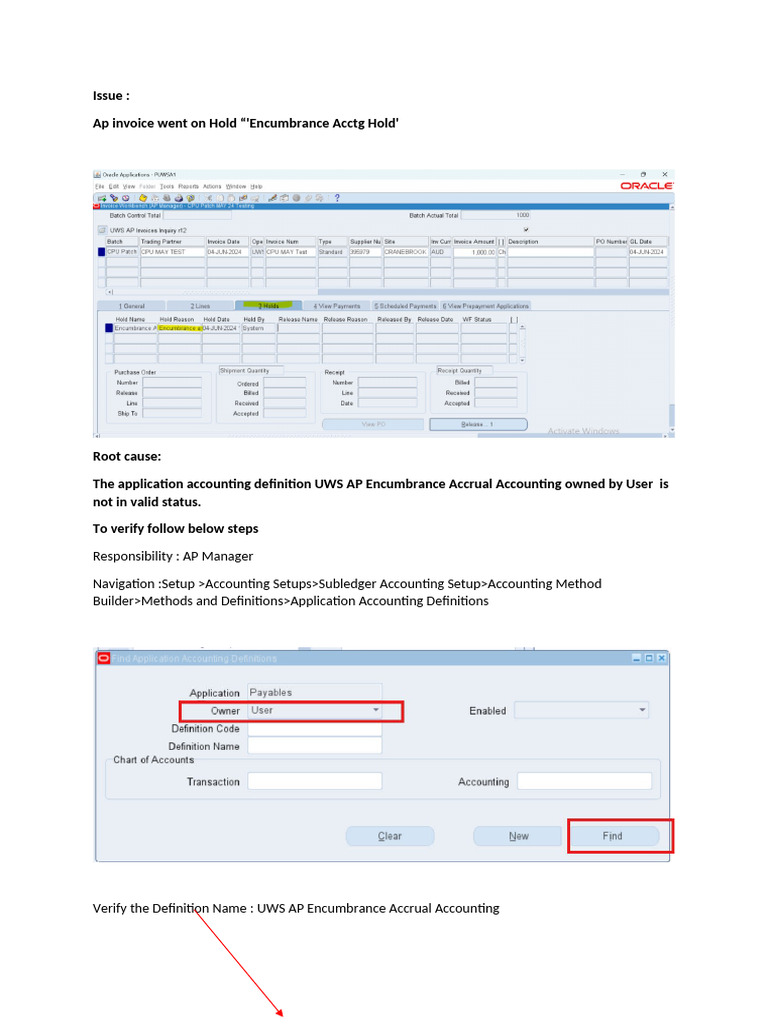768x1024 pixels.
Task: Click the Oracle Applications title bar icon
Action: coord(97,174)
